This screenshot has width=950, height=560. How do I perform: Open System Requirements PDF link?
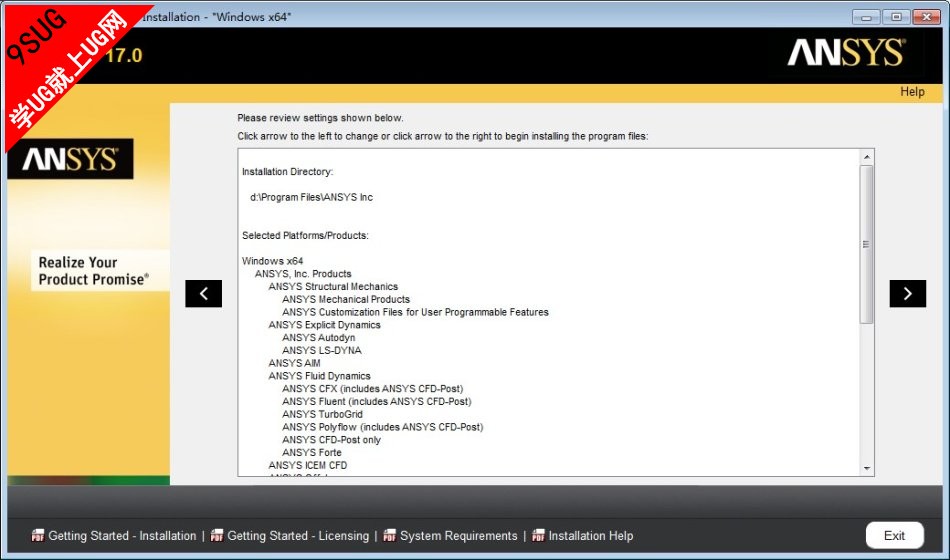(459, 536)
